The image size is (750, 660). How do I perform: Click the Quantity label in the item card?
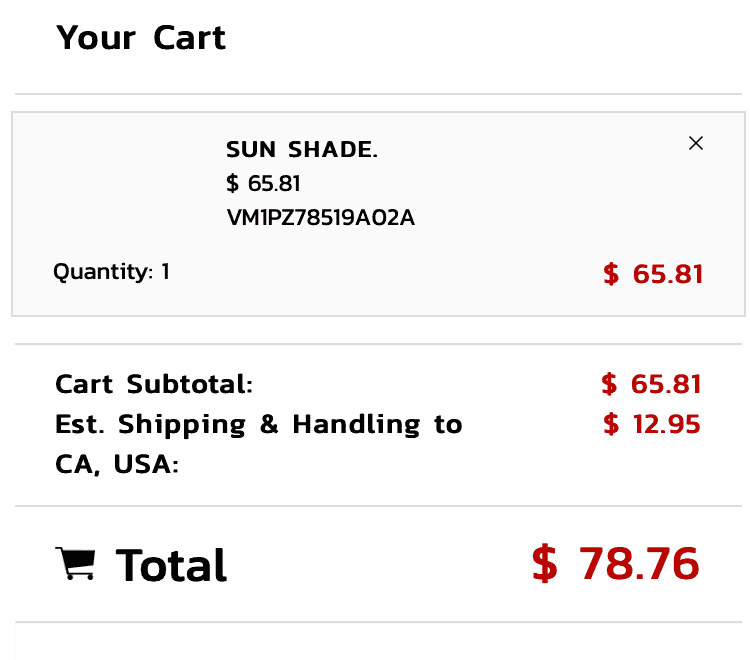[x=102, y=271]
